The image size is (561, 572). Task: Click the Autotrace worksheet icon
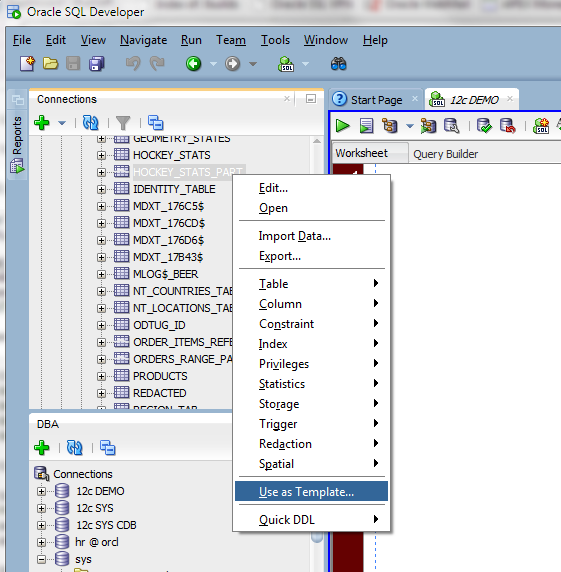[428, 126]
